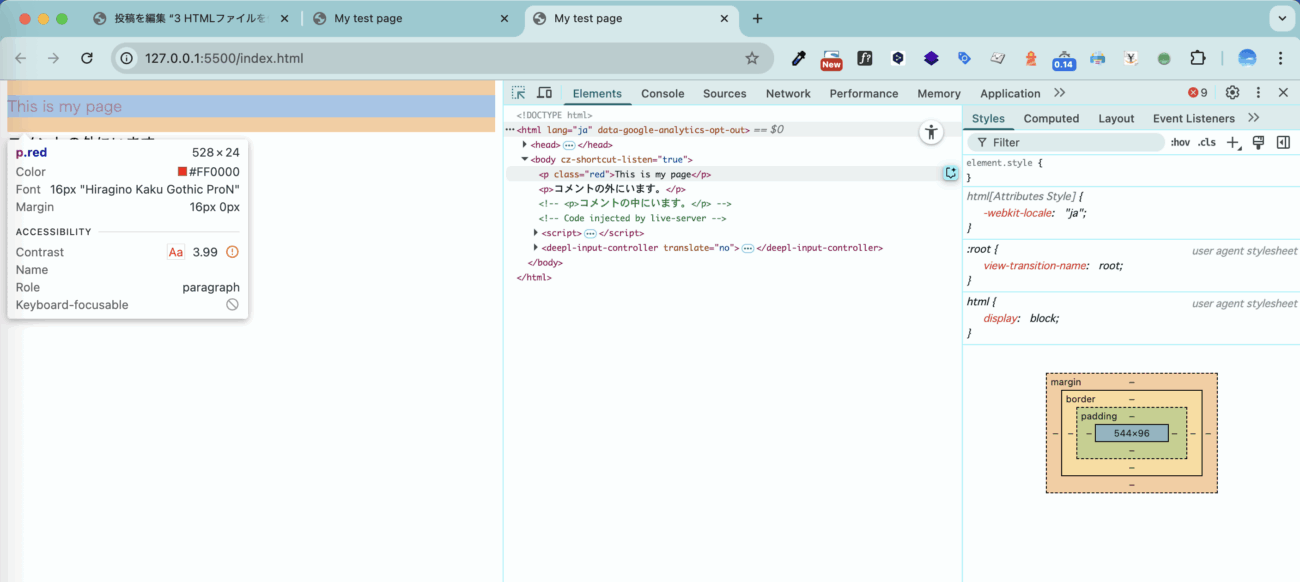Open the Computed styles tab
This screenshot has width=1300, height=582.
click(1051, 118)
